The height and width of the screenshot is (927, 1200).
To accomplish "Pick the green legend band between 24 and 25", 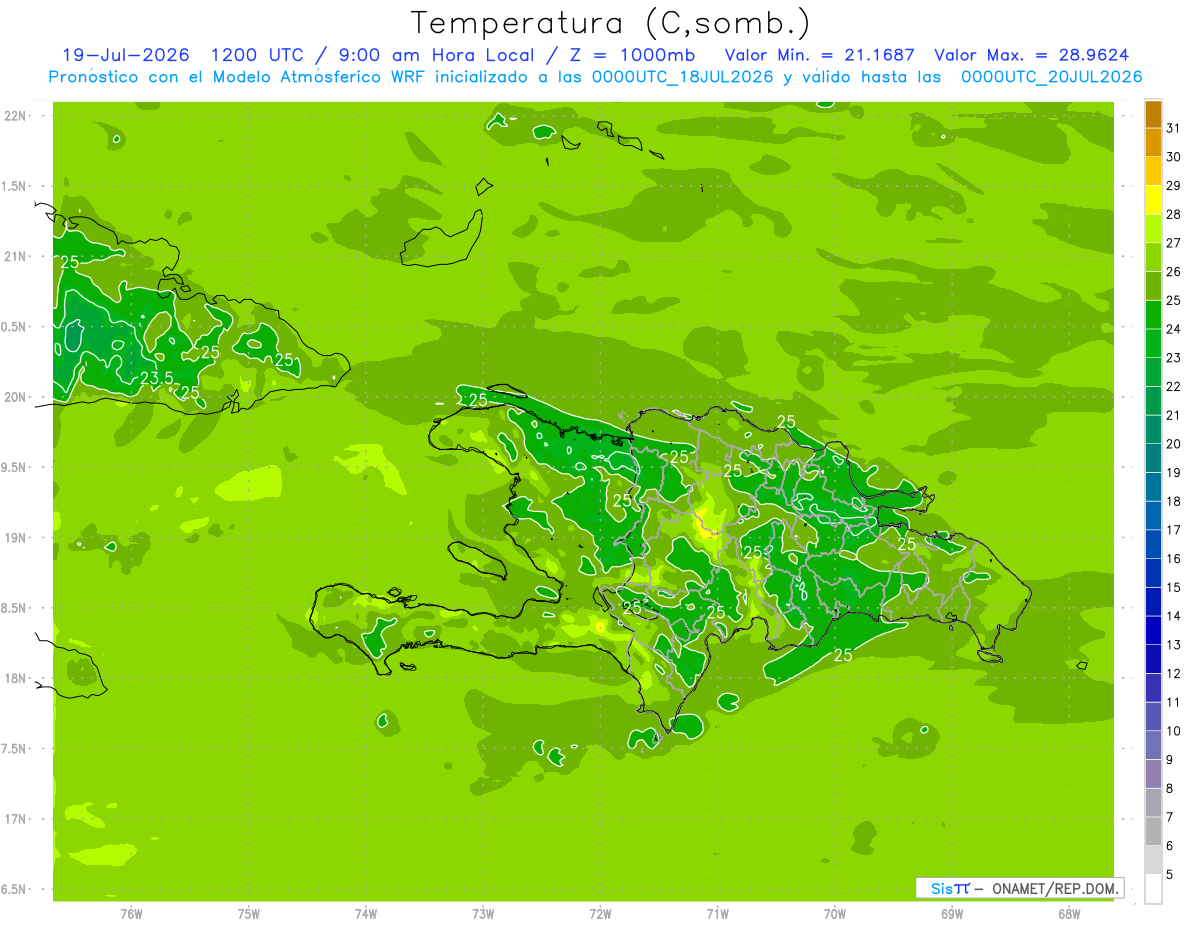I will pos(1153,315).
